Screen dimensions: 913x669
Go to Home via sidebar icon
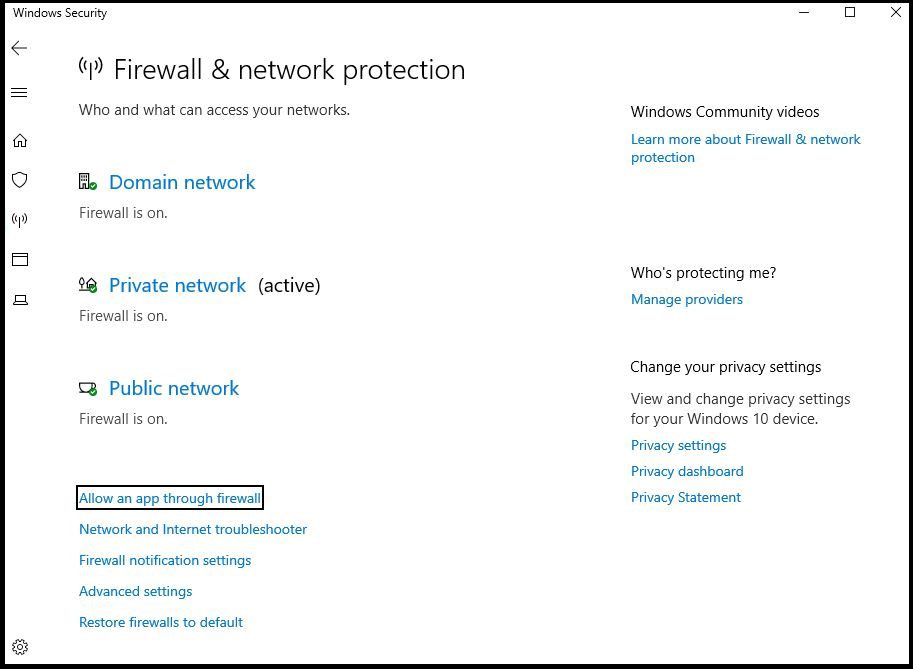coord(20,140)
